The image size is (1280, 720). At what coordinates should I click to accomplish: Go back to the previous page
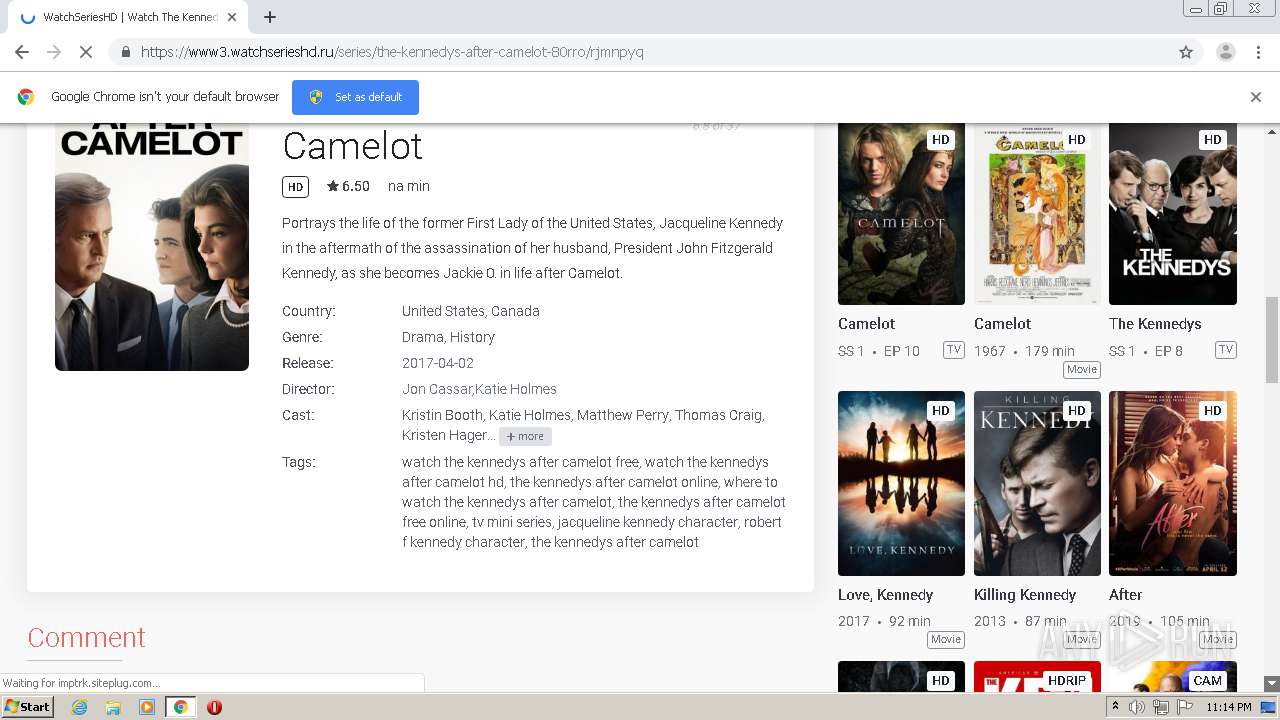click(22, 52)
